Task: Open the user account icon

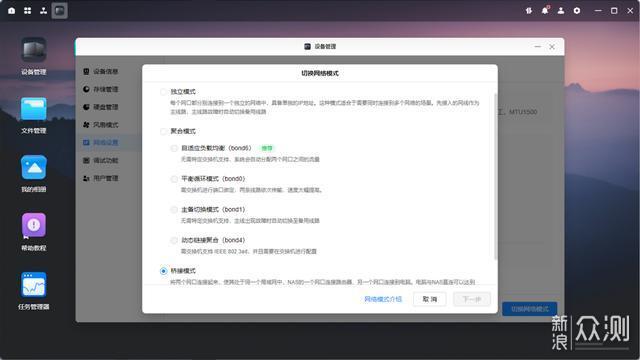Action: click(x=561, y=11)
